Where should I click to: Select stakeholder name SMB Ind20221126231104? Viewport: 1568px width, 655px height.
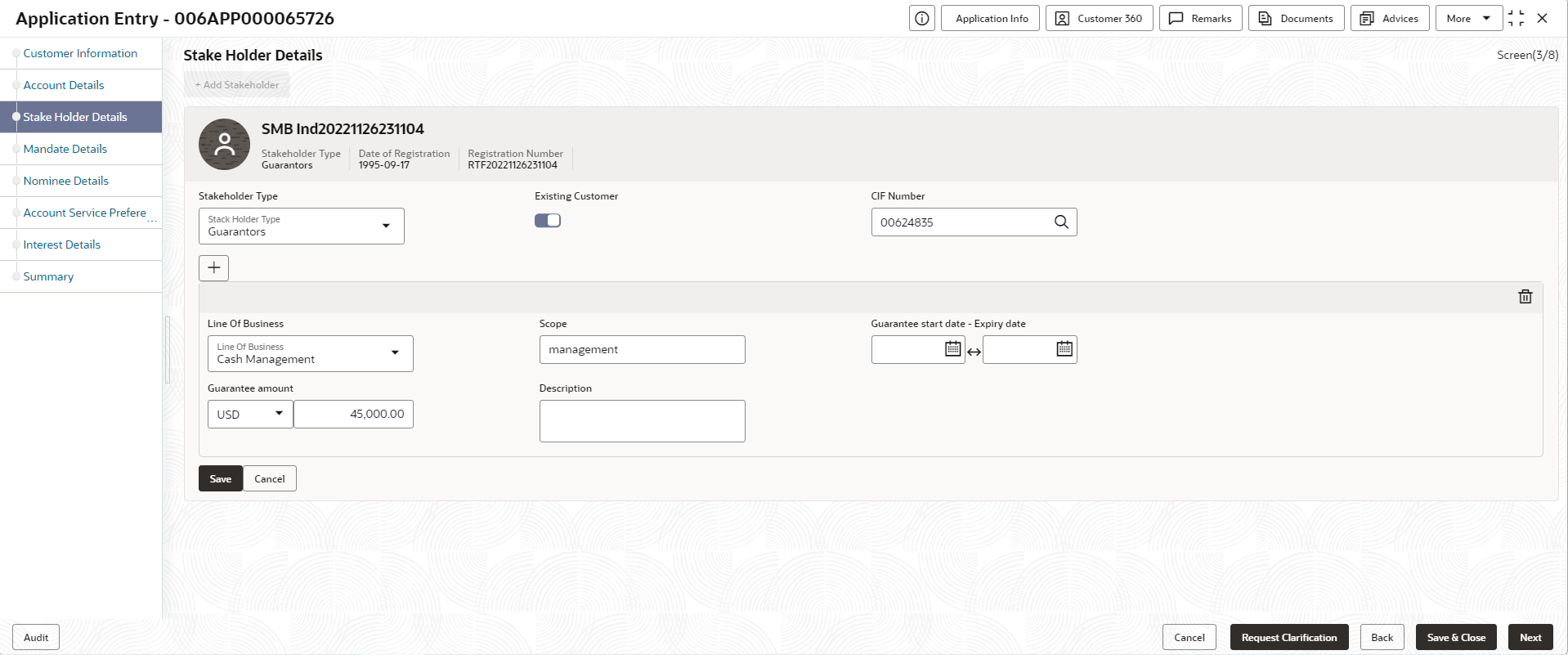(343, 129)
